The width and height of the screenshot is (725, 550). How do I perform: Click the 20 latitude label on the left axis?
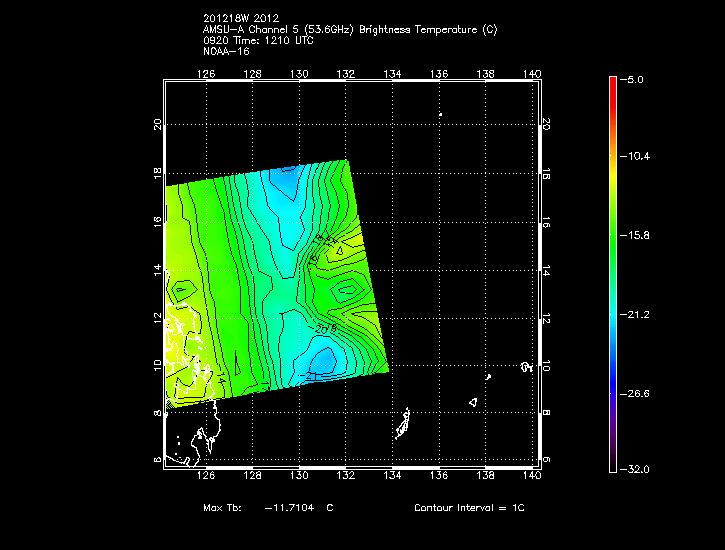[156, 124]
